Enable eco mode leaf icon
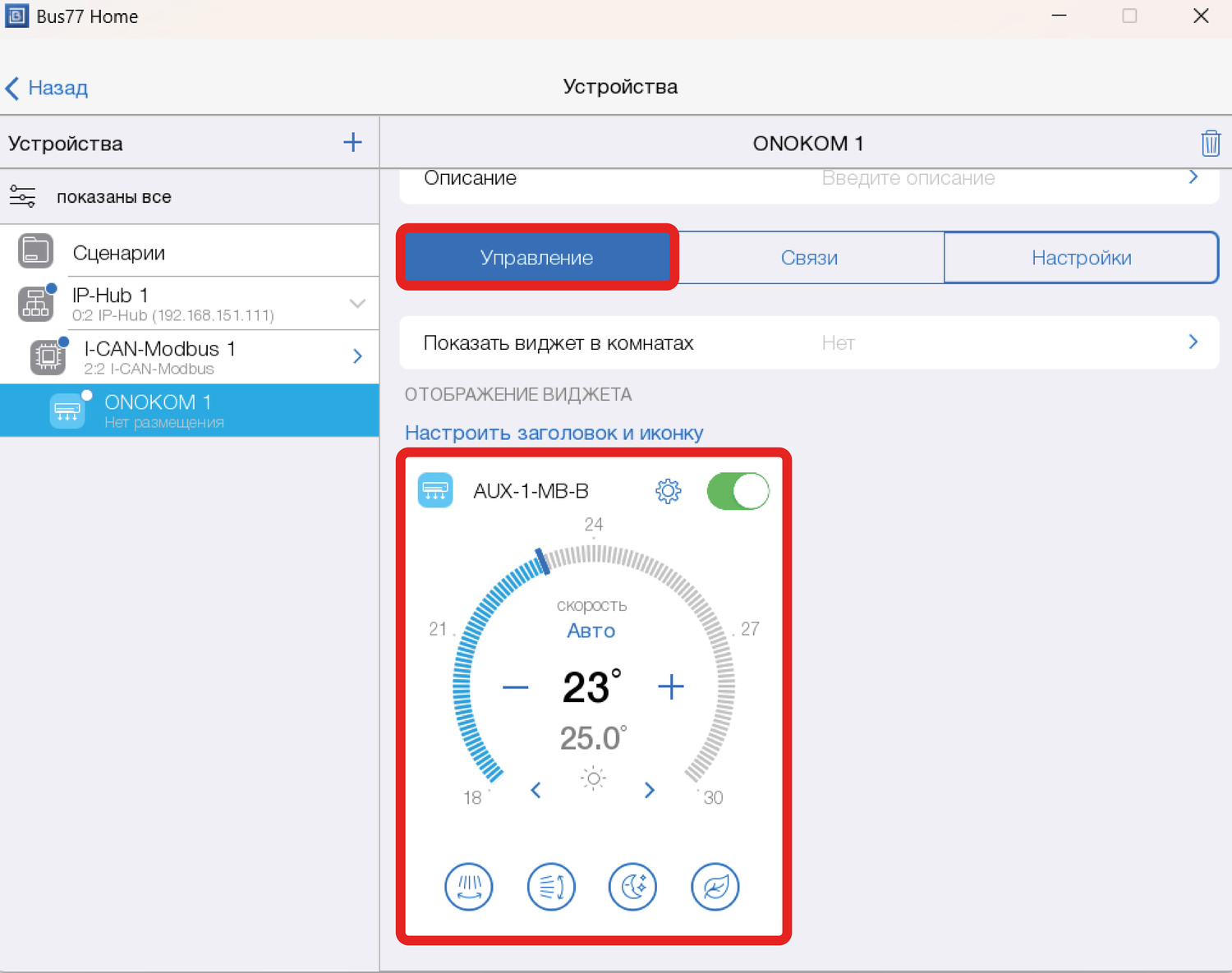Viewport: 1232px width, 973px height. pos(715,887)
